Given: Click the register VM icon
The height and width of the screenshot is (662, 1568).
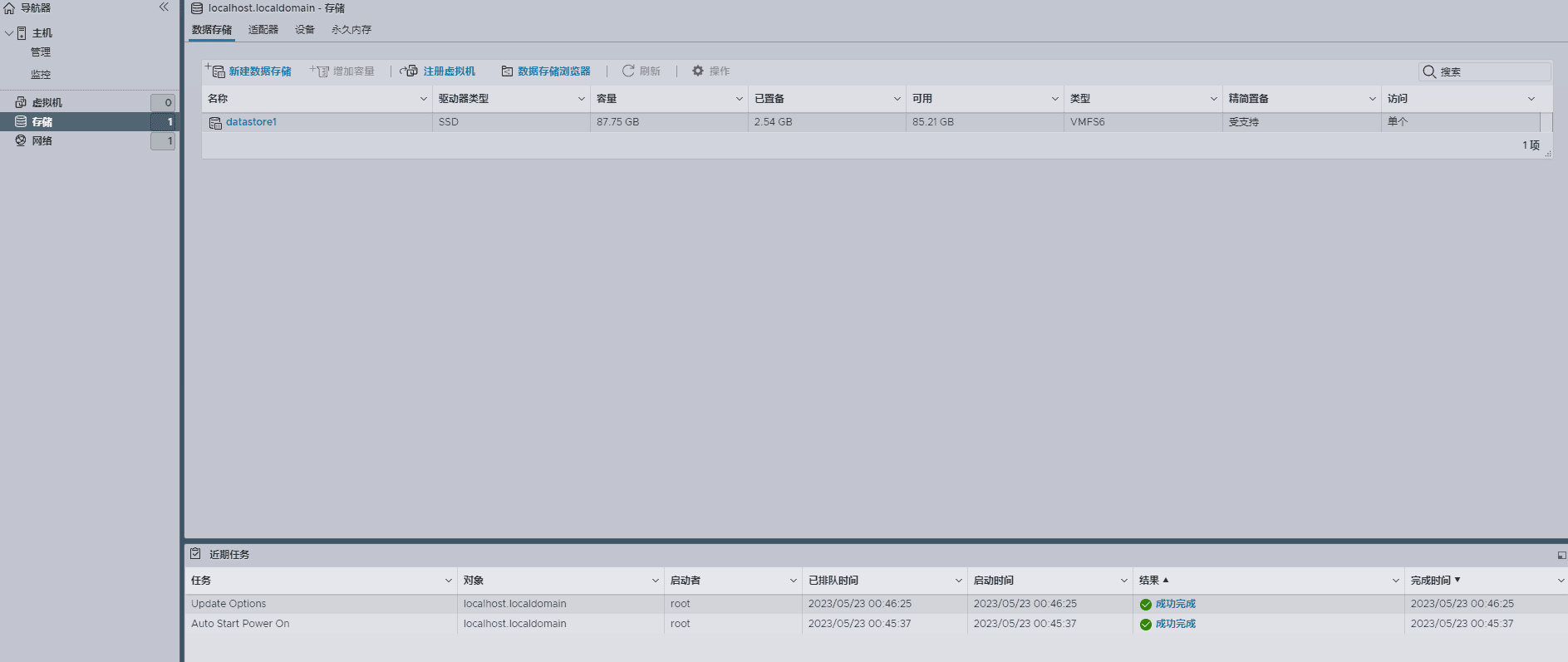Looking at the screenshot, I should [x=409, y=71].
